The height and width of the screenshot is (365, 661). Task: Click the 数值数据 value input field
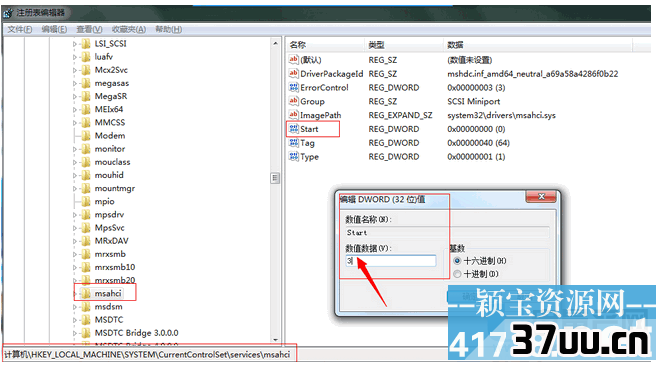click(x=391, y=261)
